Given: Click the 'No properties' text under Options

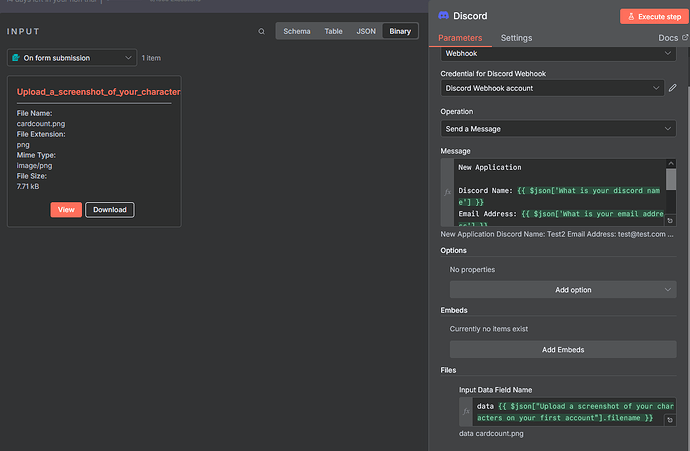Looking at the screenshot, I should (472, 269).
